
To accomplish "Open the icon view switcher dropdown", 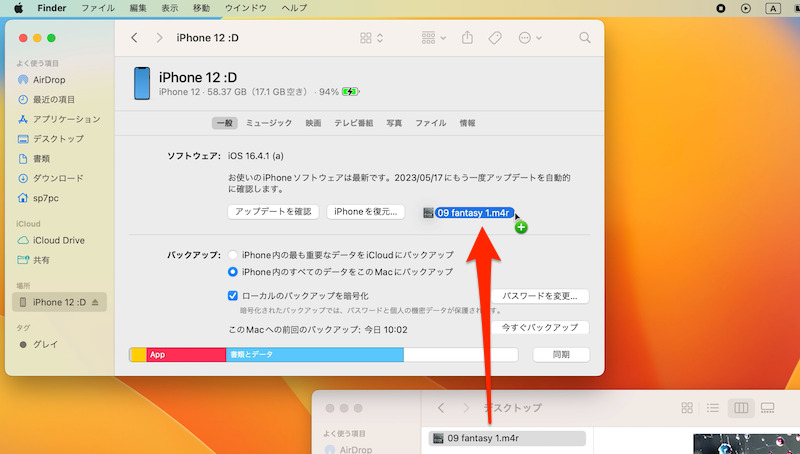I will tap(371, 38).
